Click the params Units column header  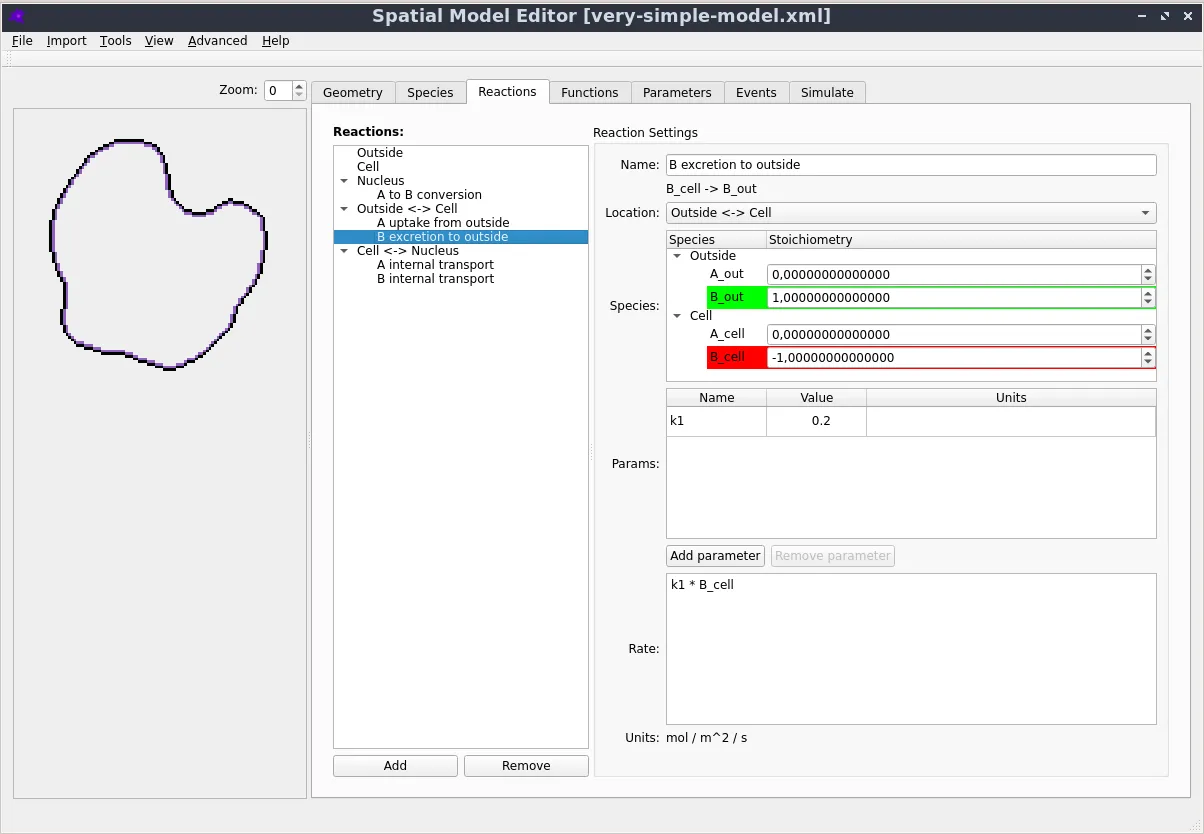coord(1011,398)
